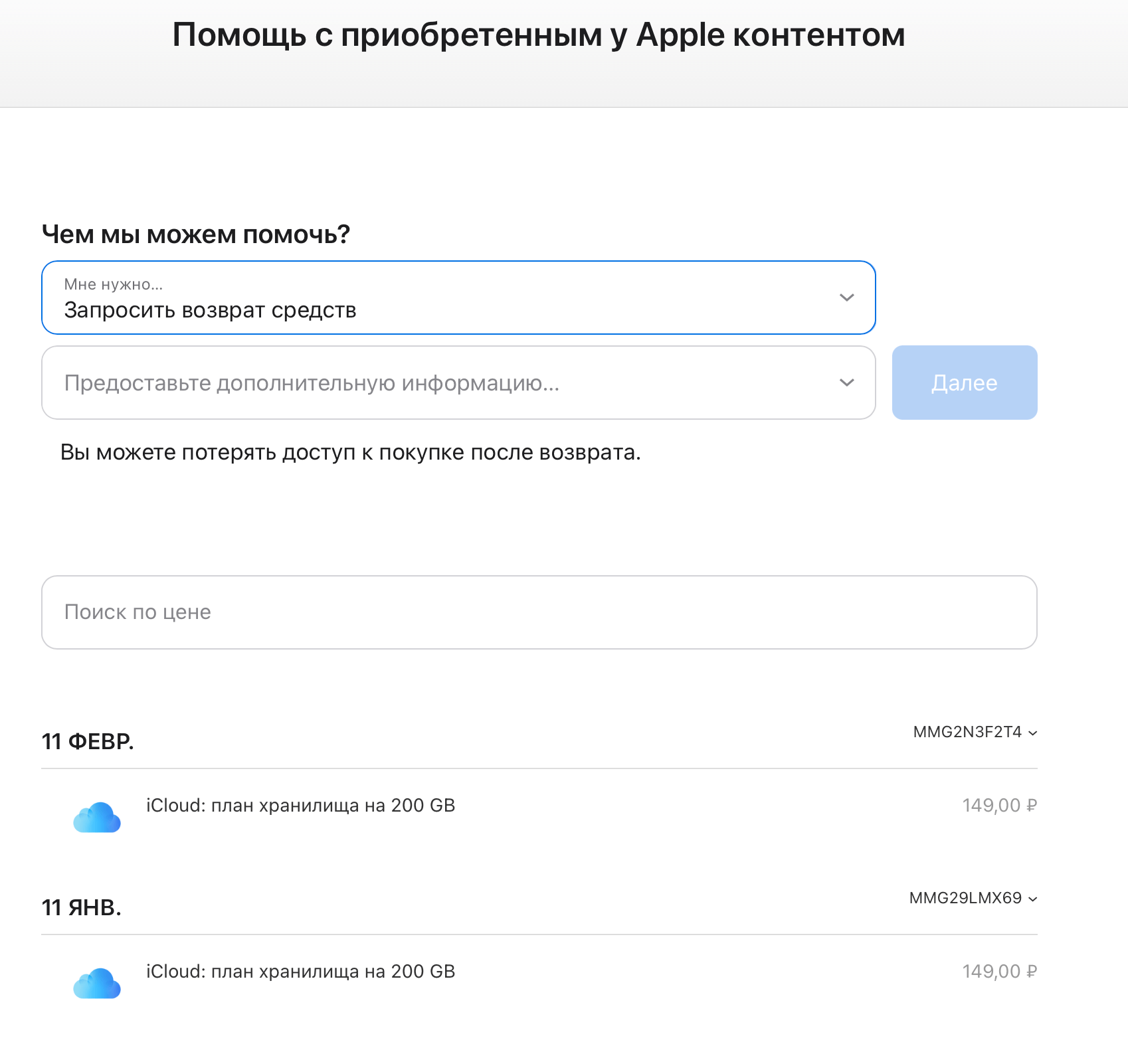The width and height of the screenshot is (1128, 1064).
Task: Click the chevron arrow in the Мне нужно field
Action: click(846, 298)
